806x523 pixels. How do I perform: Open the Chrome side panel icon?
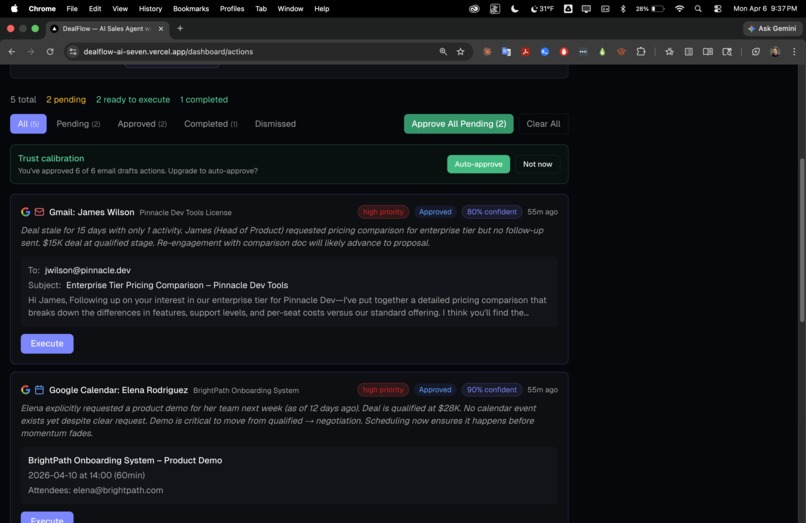708,51
